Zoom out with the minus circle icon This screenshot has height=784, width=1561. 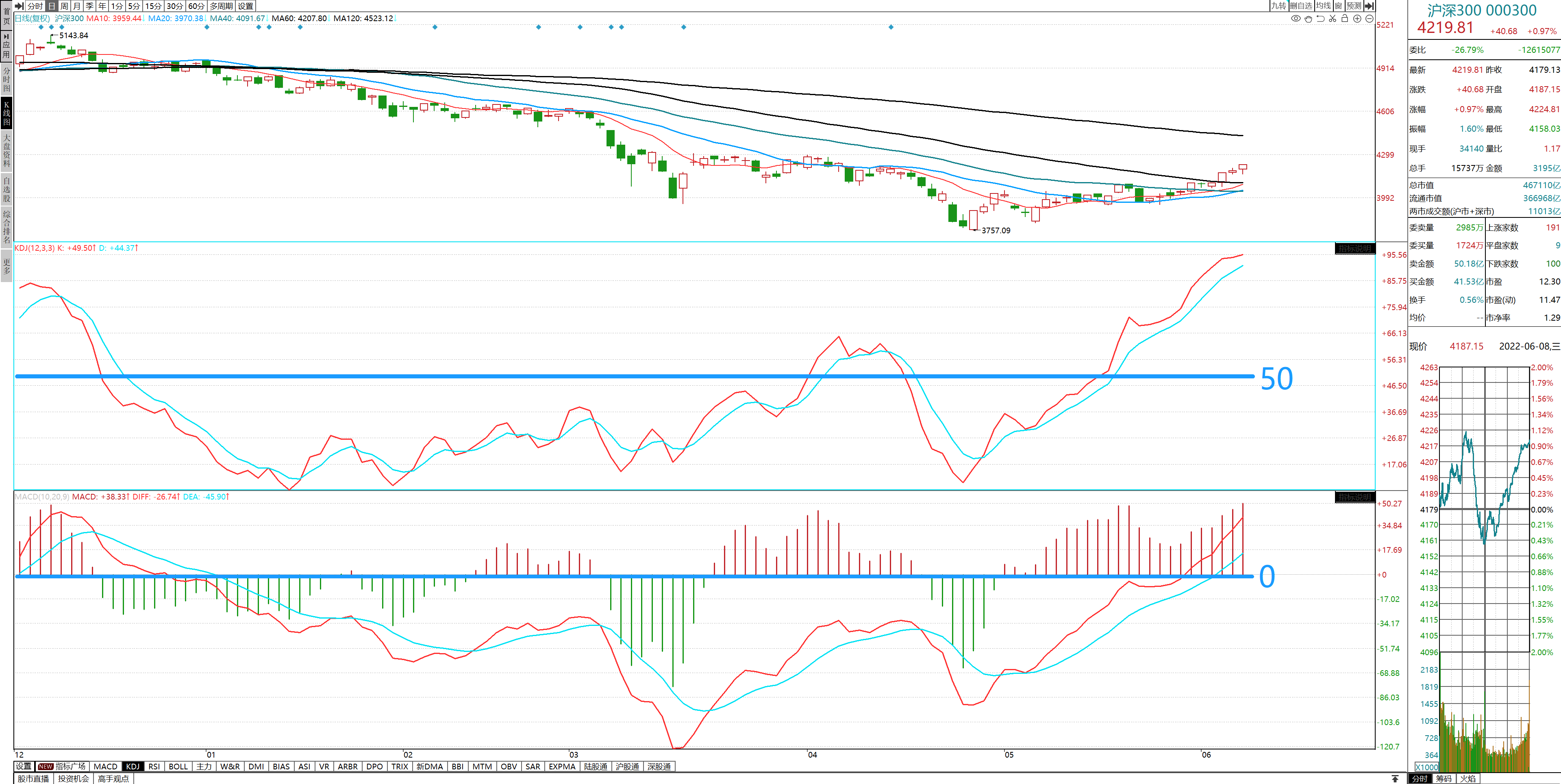click(x=1369, y=19)
